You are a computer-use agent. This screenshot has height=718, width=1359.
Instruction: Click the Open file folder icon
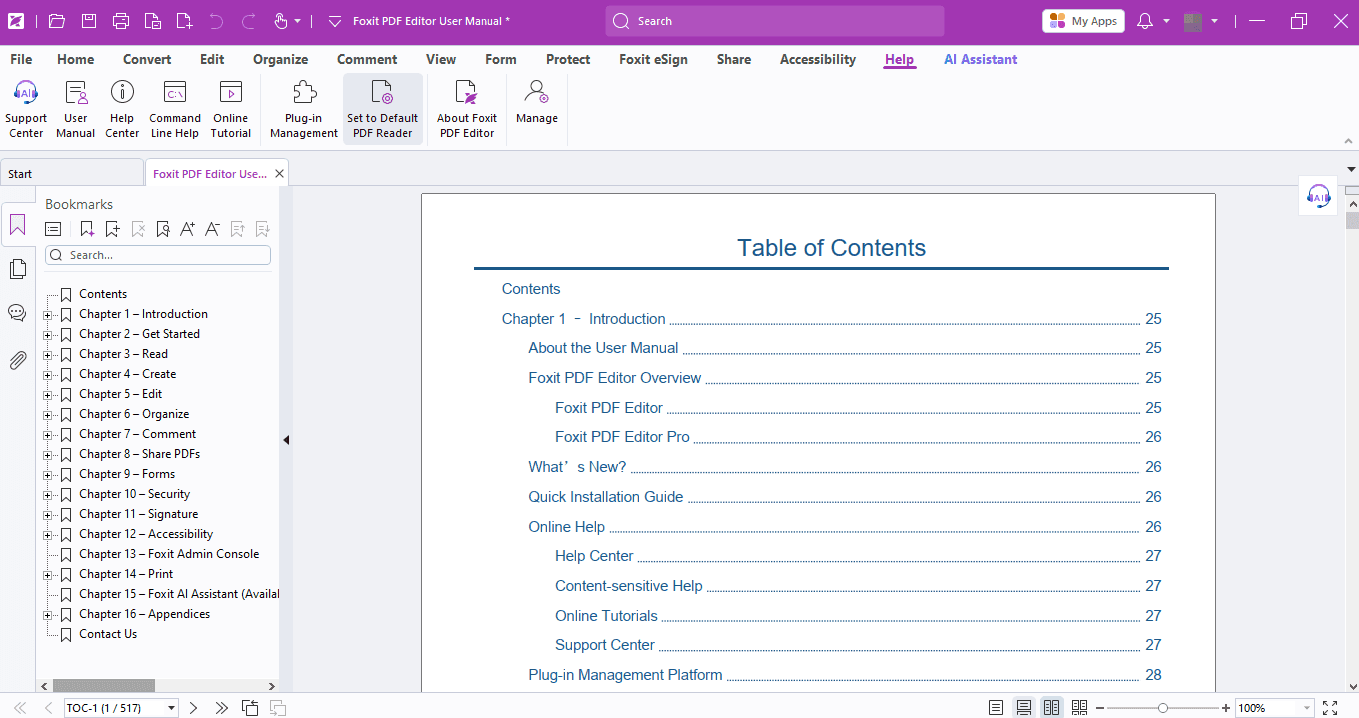click(x=57, y=21)
